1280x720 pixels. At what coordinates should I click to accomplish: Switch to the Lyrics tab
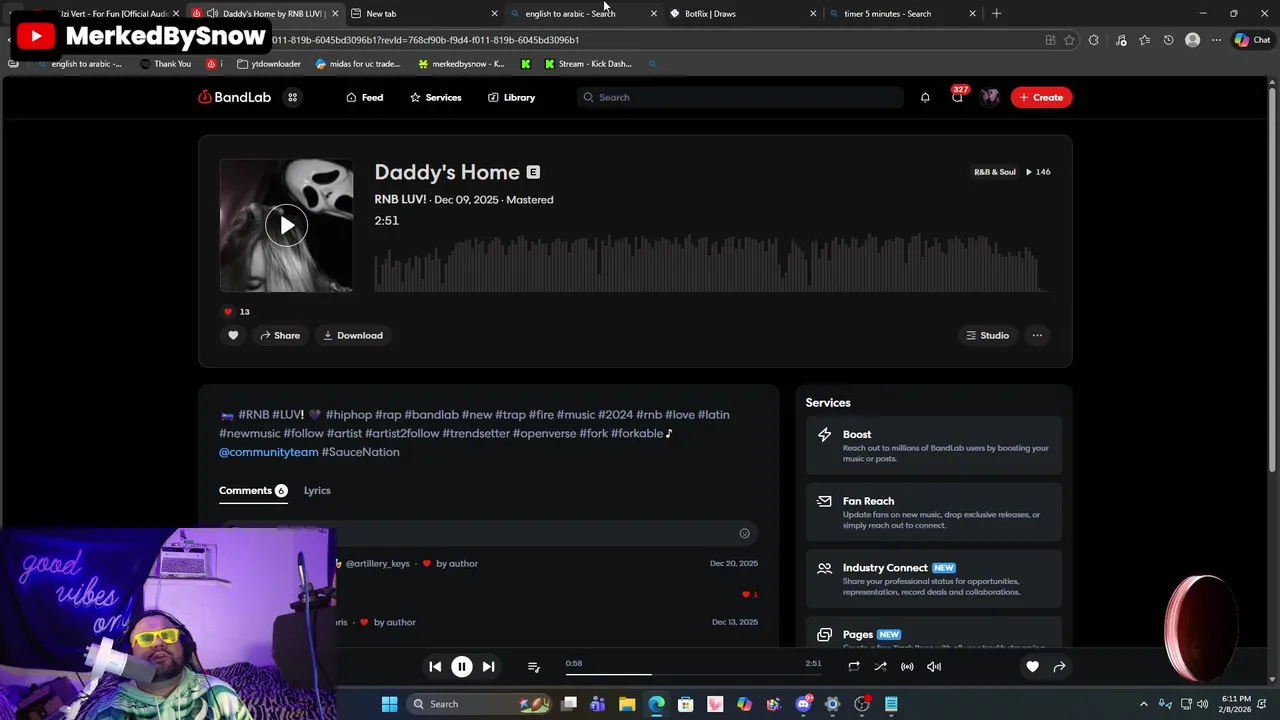pyautogui.click(x=317, y=490)
